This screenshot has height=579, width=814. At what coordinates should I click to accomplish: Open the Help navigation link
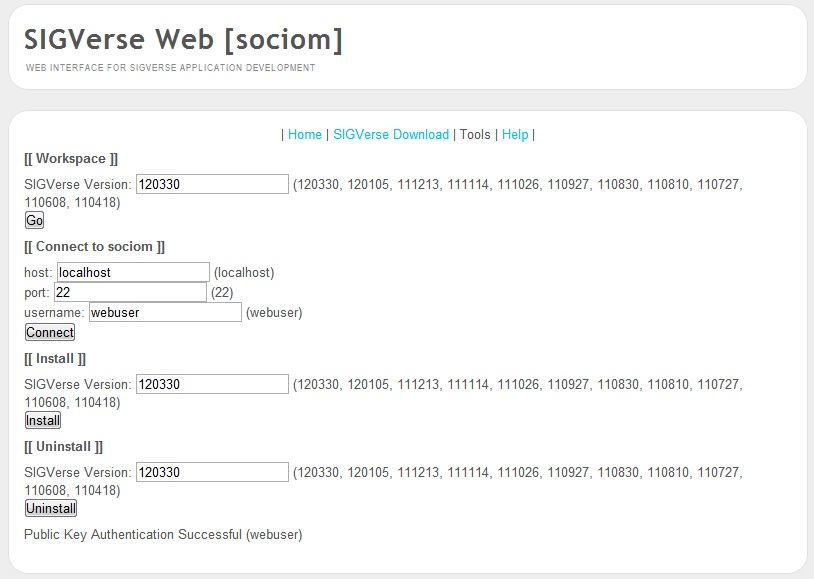click(515, 134)
